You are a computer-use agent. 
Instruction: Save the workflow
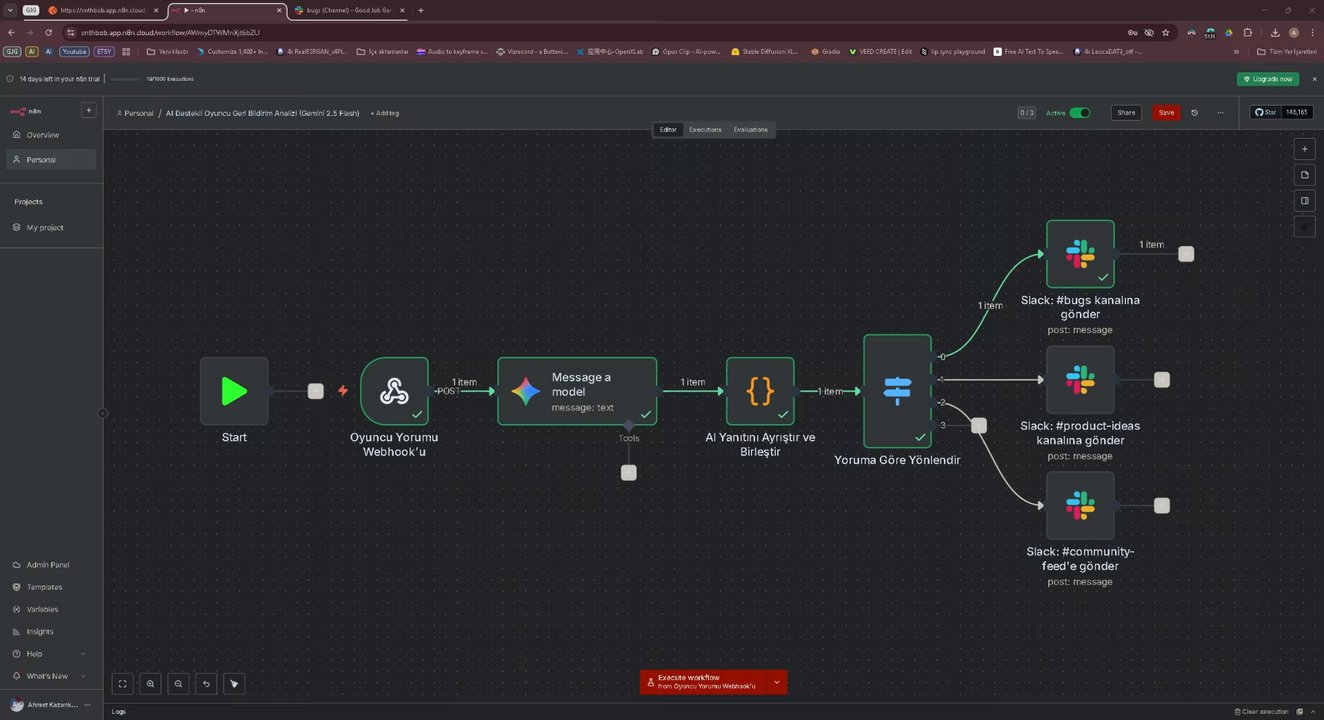click(x=1166, y=113)
